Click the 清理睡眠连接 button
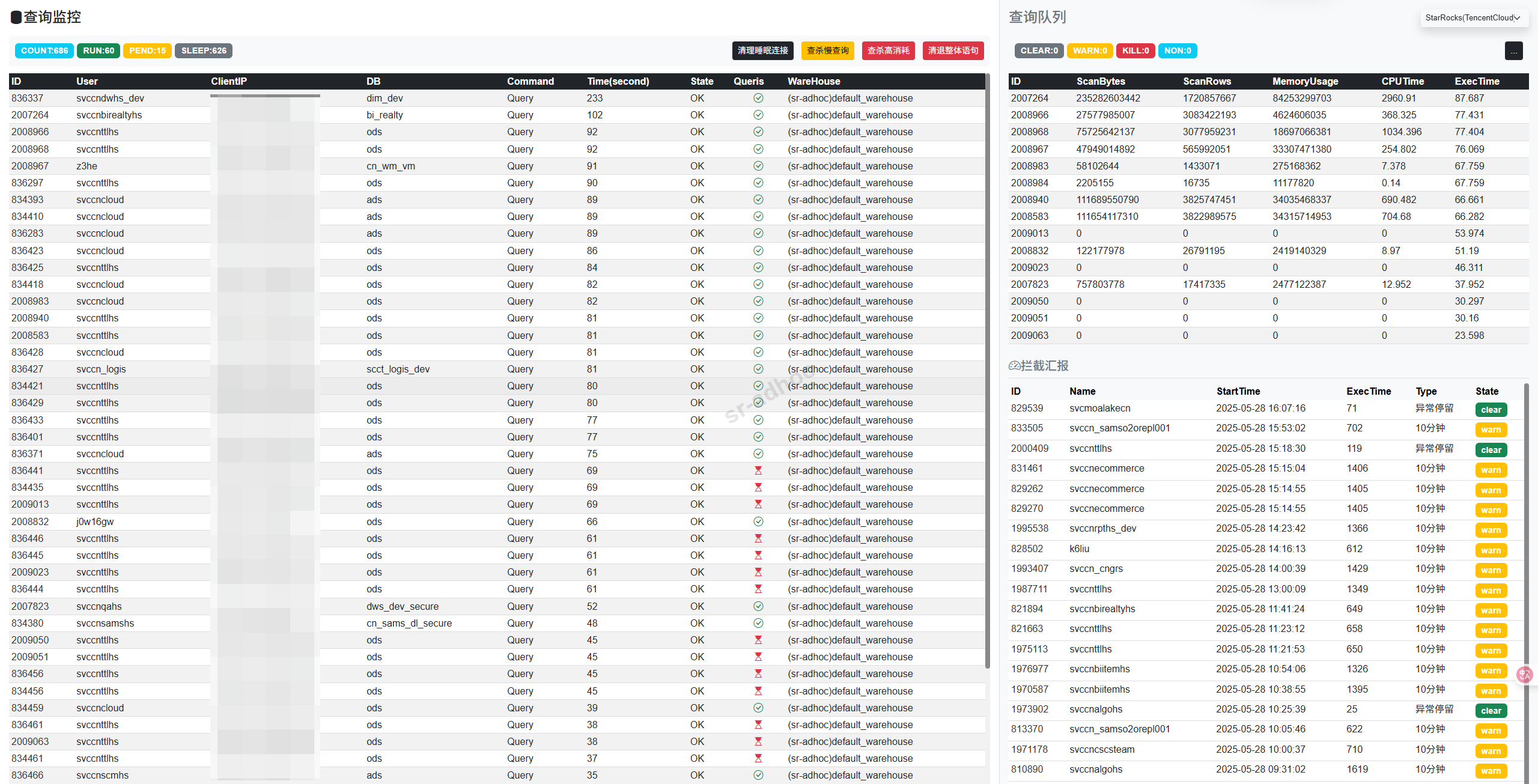This screenshot has height=784, width=1538. (762, 50)
